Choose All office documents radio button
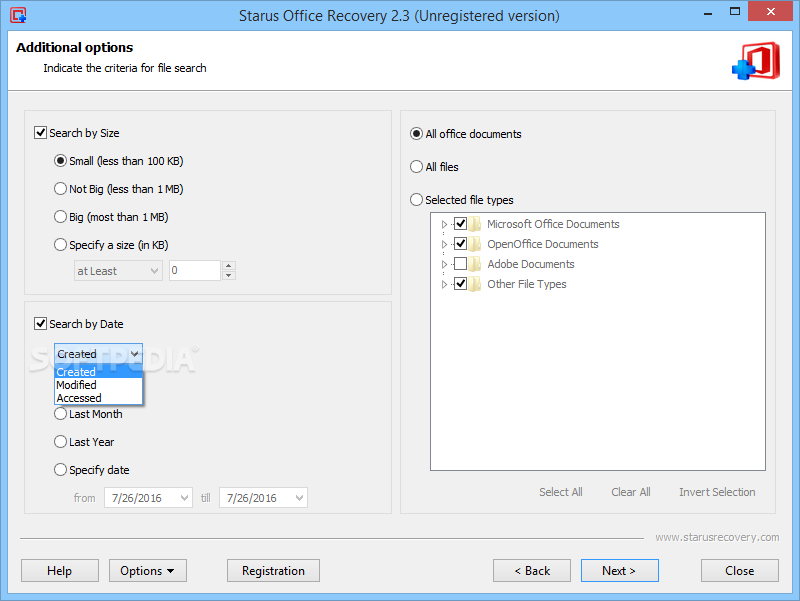 click(416, 134)
